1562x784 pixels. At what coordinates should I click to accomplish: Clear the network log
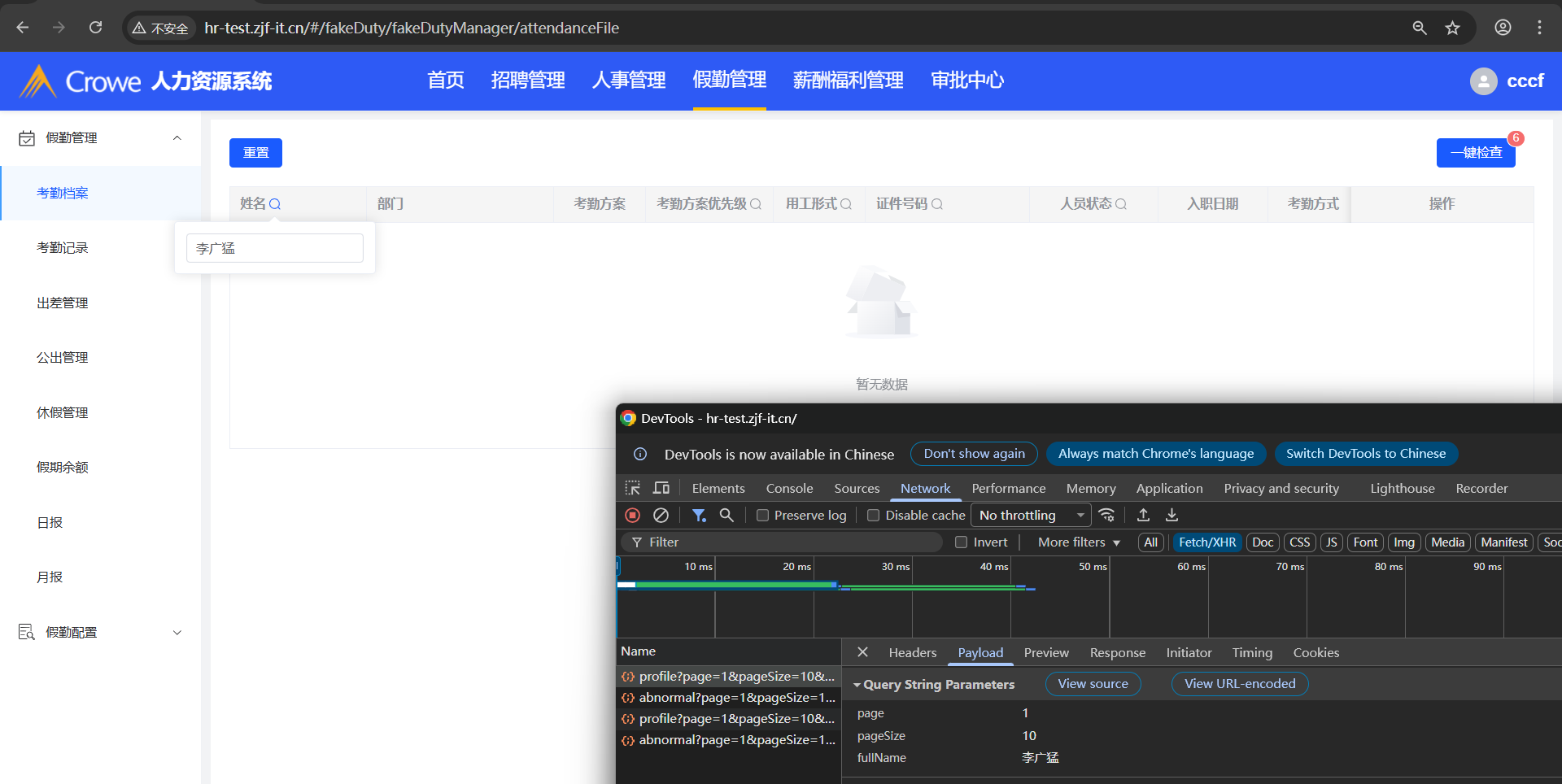[x=661, y=515]
